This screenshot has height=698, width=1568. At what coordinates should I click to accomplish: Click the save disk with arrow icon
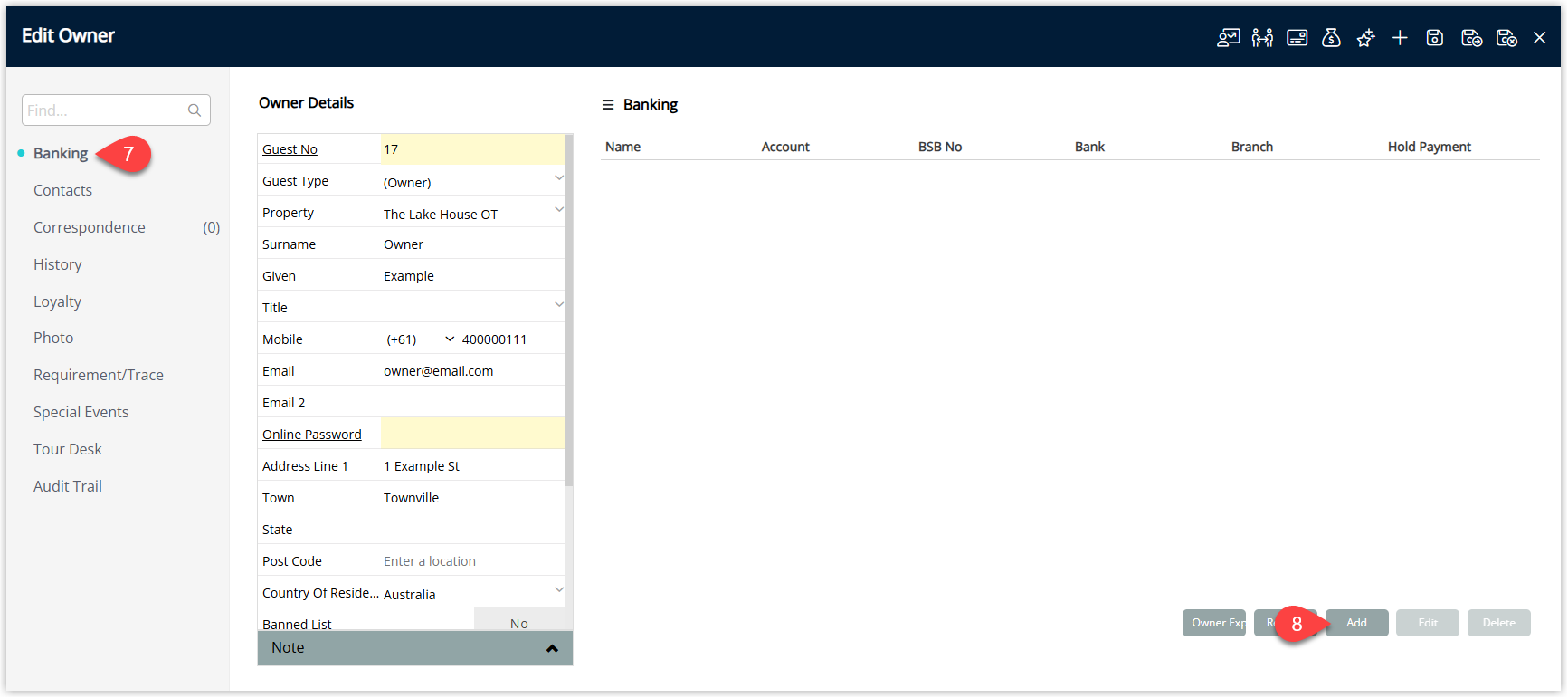(1471, 38)
